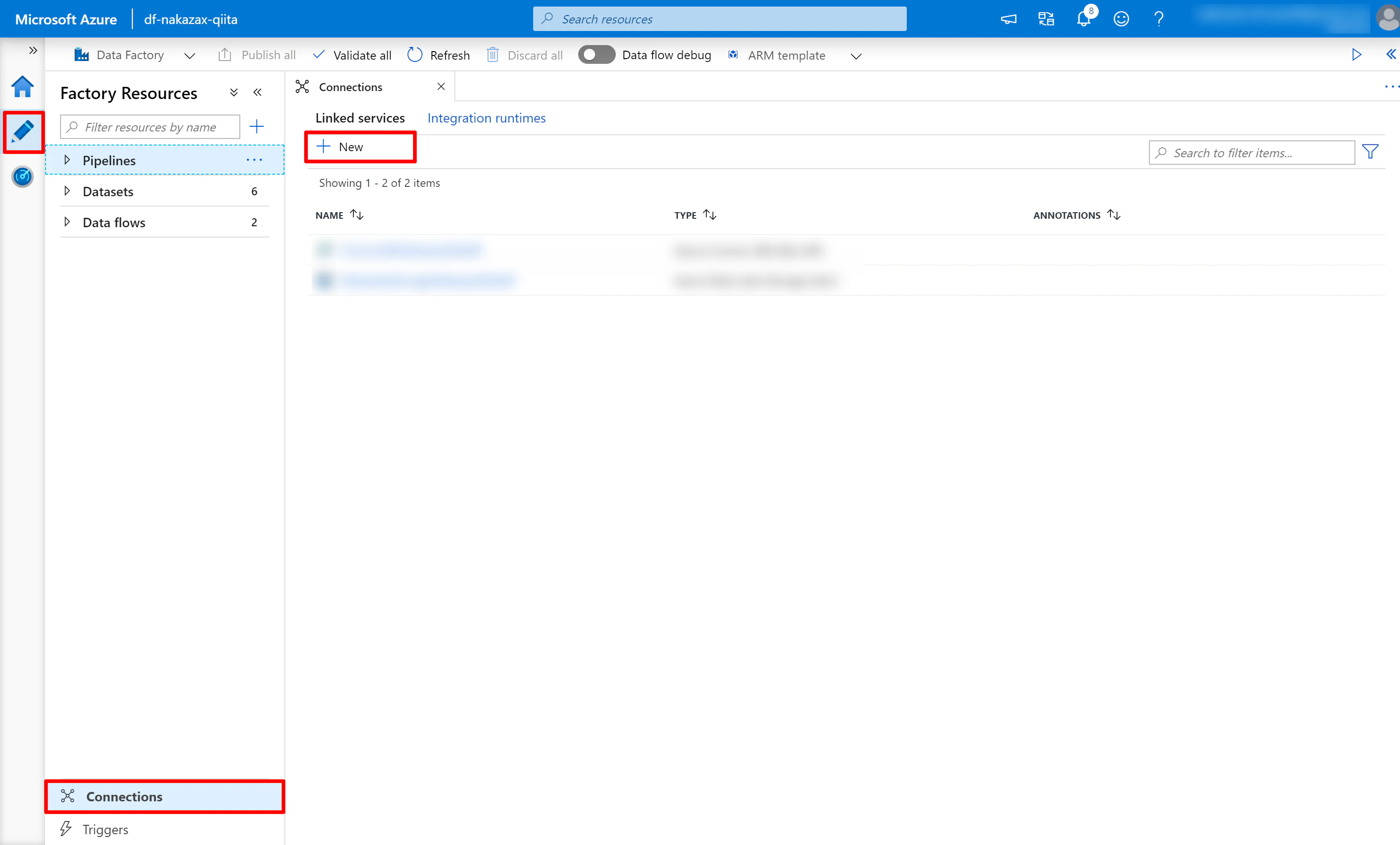The height and width of the screenshot is (845, 1400).
Task: Click the filter funnel icon
Action: pos(1370,152)
